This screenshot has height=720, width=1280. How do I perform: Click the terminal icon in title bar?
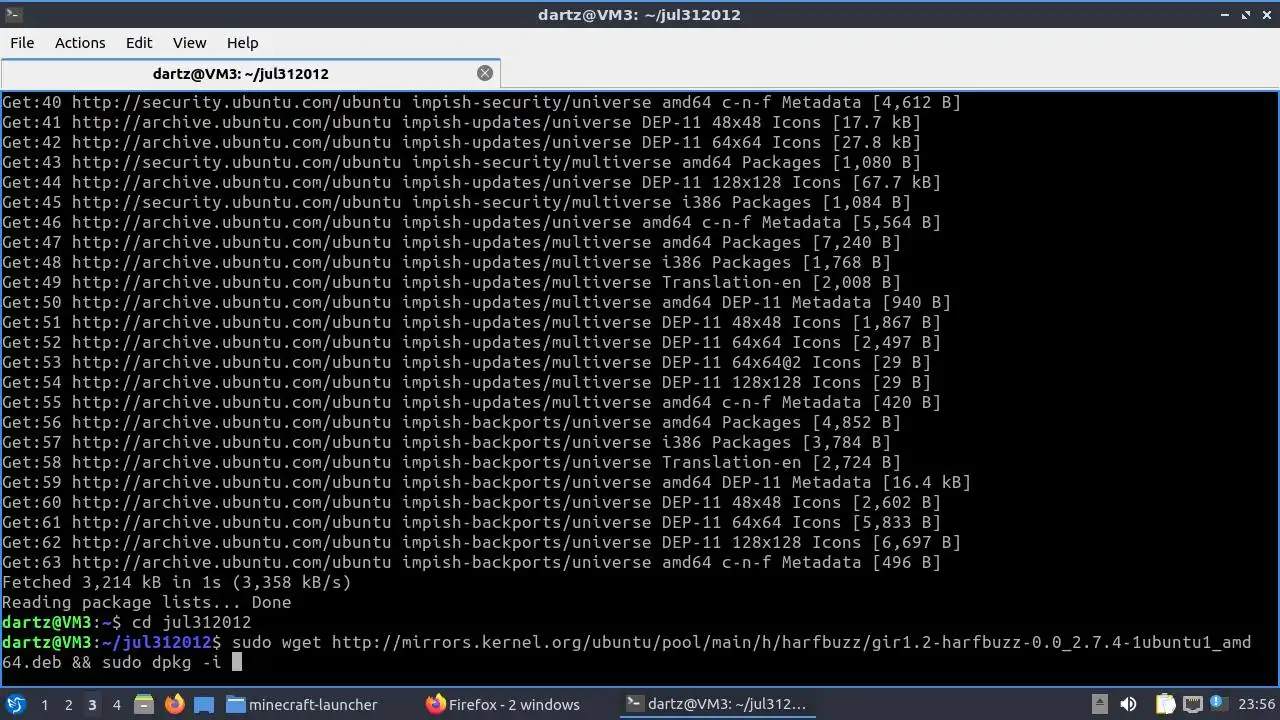click(x=12, y=15)
